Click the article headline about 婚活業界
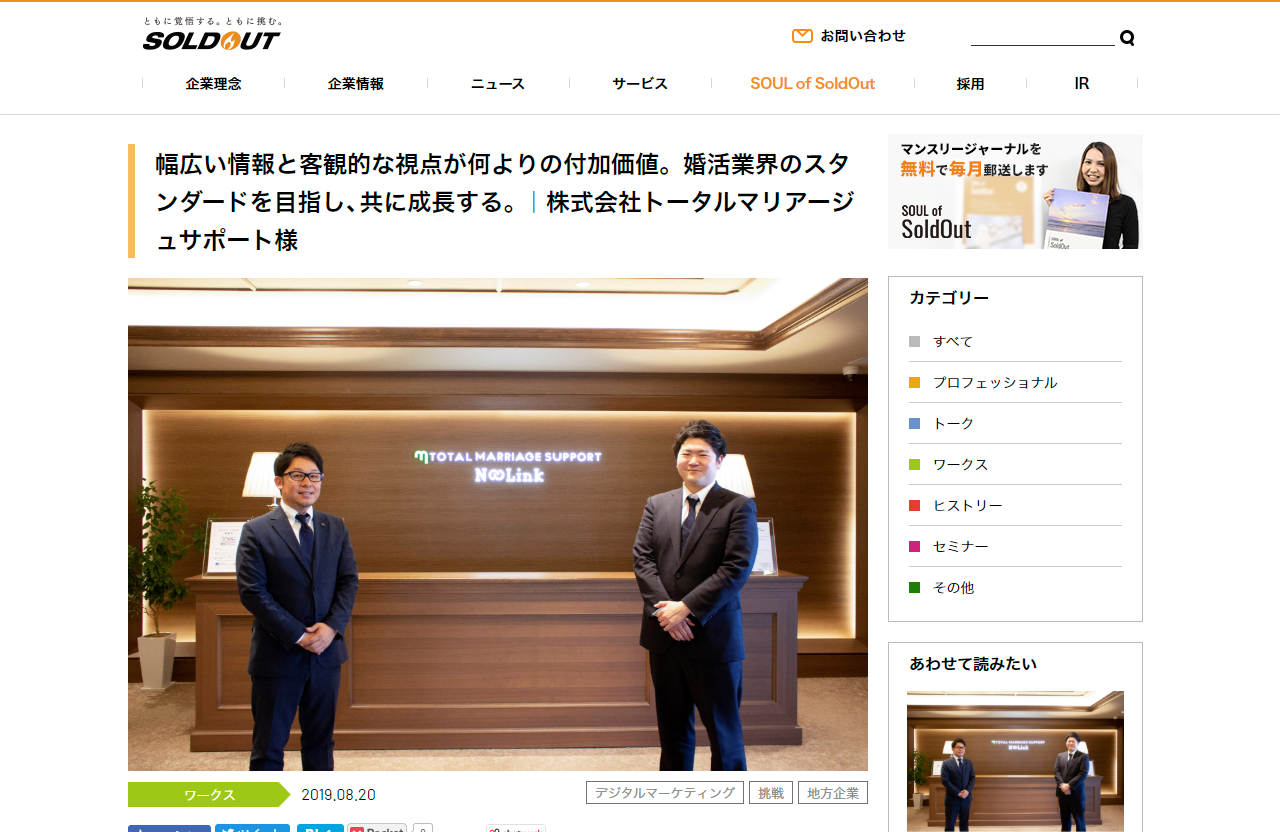Viewport: 1280px width, 832px height. (x=505, y=202)
